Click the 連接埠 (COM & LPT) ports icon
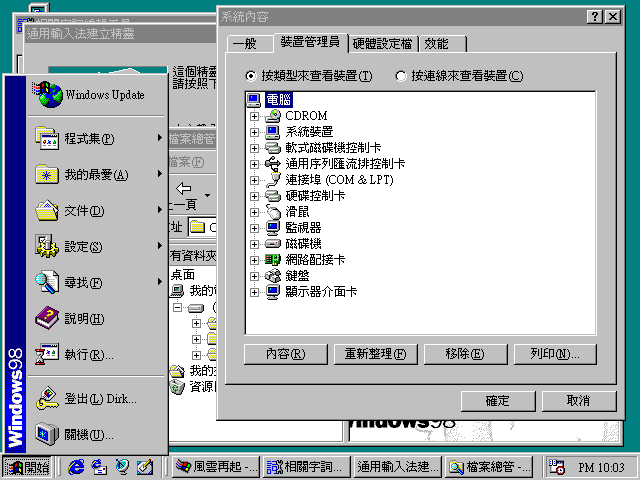This screenshot has height=480, width=640. pos(273,180)
